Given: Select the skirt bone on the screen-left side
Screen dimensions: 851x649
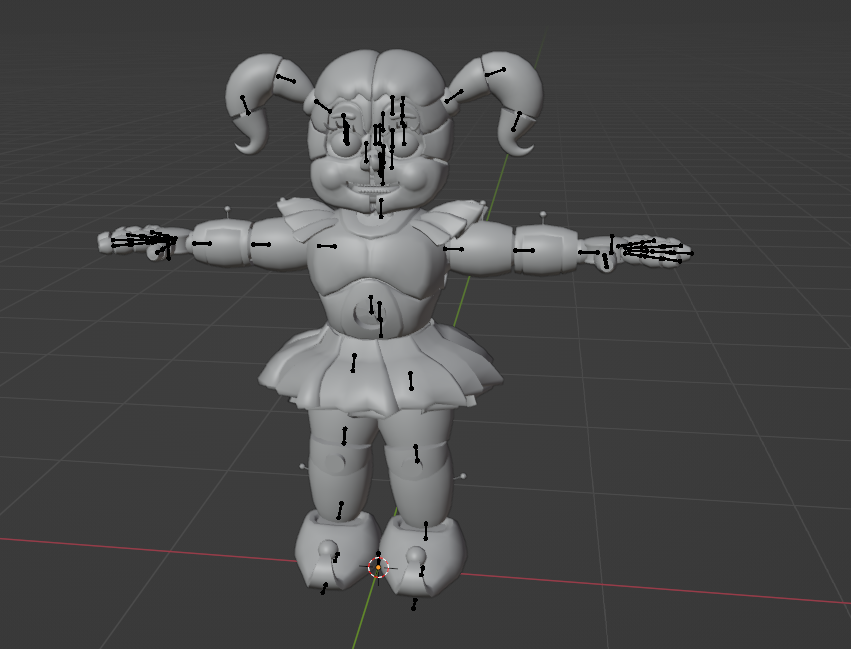Looking at the screenshot, I should [354, 363].
